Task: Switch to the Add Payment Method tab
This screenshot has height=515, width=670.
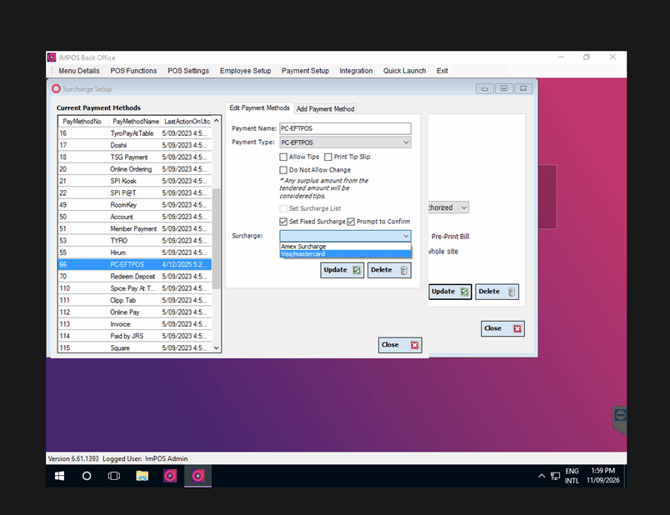Action: pos(325,109)
